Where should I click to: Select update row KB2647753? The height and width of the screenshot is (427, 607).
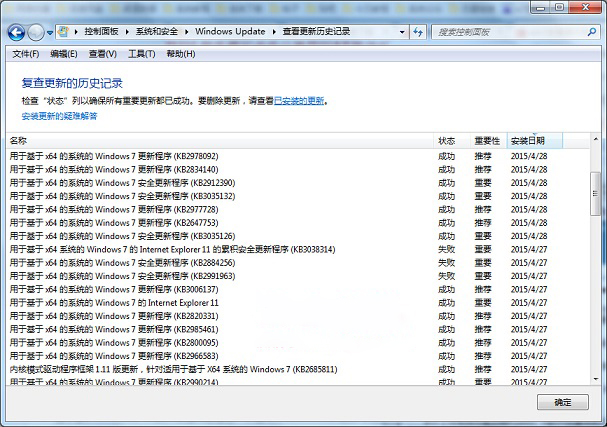coord(298,223)
